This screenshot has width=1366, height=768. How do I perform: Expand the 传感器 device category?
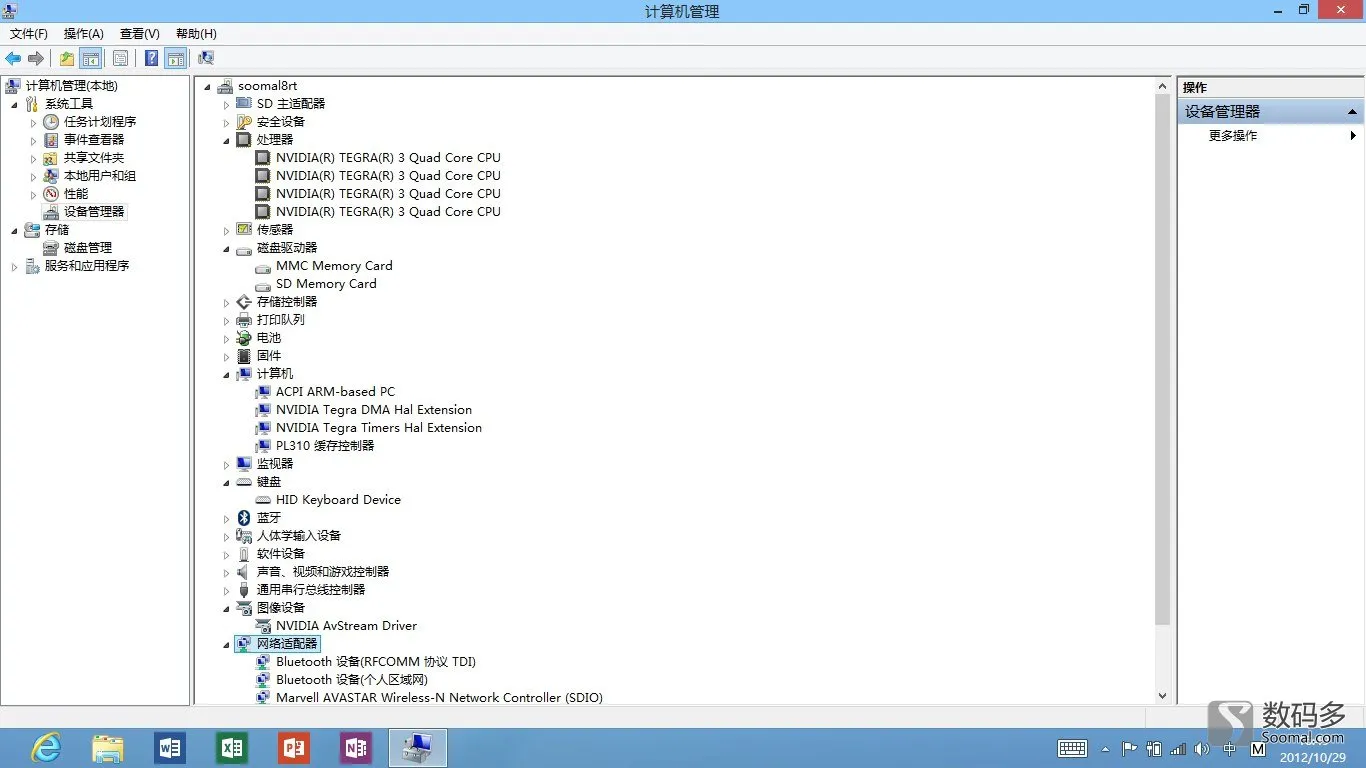226,230
